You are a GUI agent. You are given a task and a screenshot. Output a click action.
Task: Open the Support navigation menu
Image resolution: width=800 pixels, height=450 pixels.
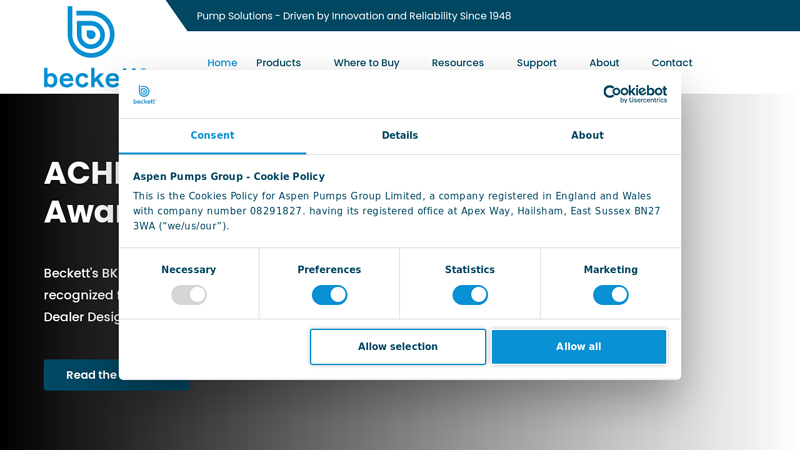coord(536,63)
